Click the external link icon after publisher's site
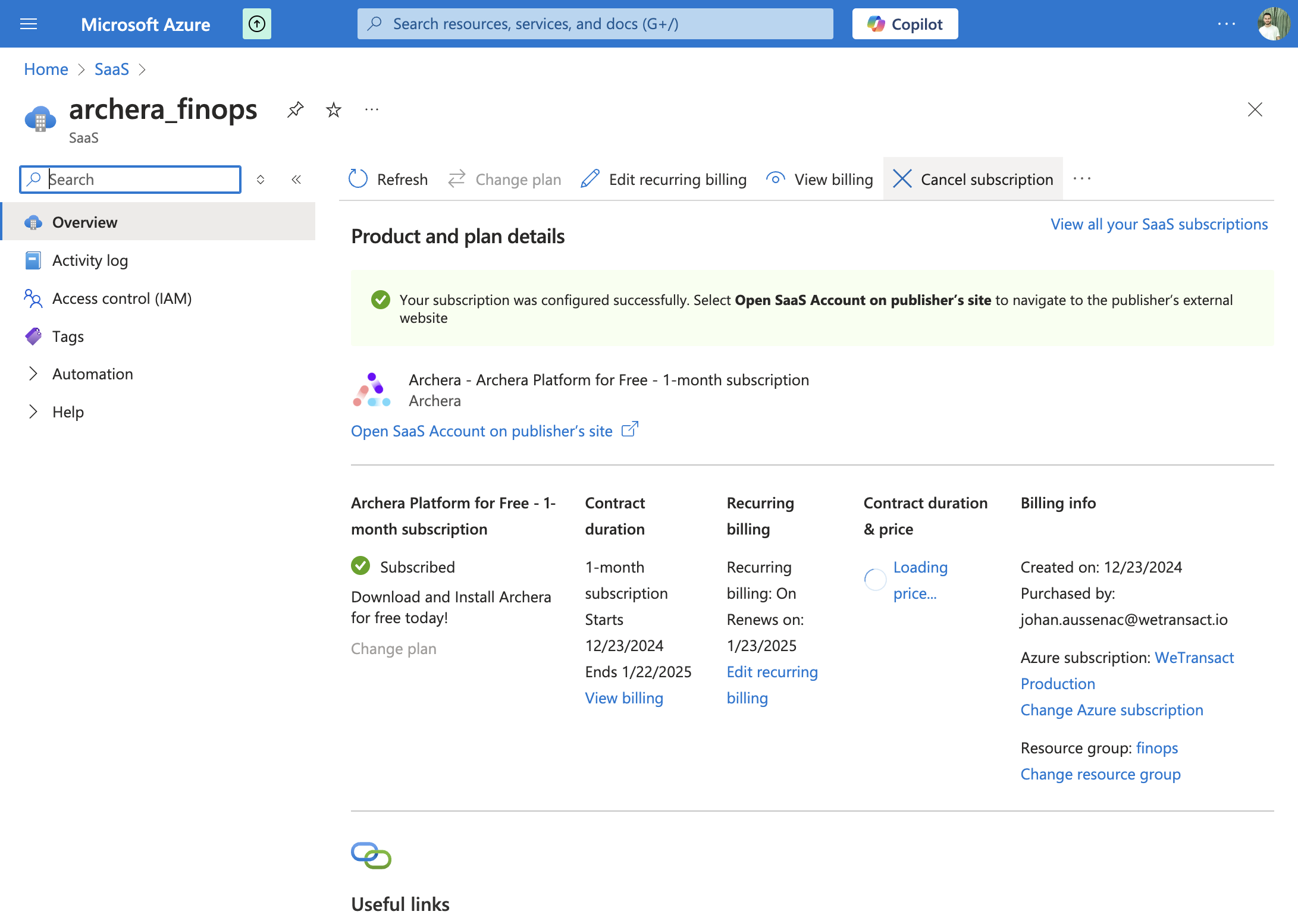The image size is (1298, 924). pyautogui.click(x=630, y=429)
